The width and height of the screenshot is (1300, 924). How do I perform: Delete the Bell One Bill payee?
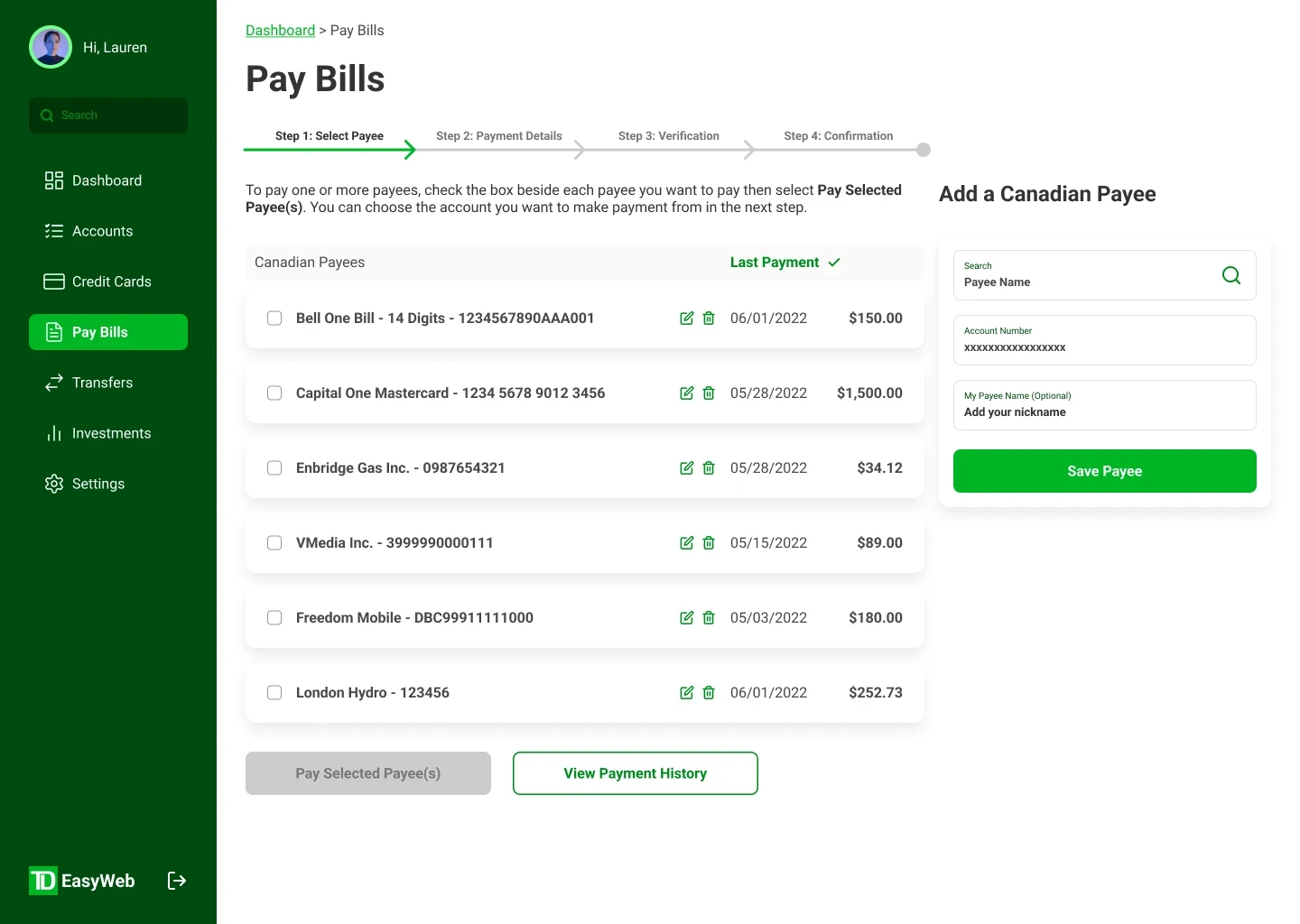709,319
